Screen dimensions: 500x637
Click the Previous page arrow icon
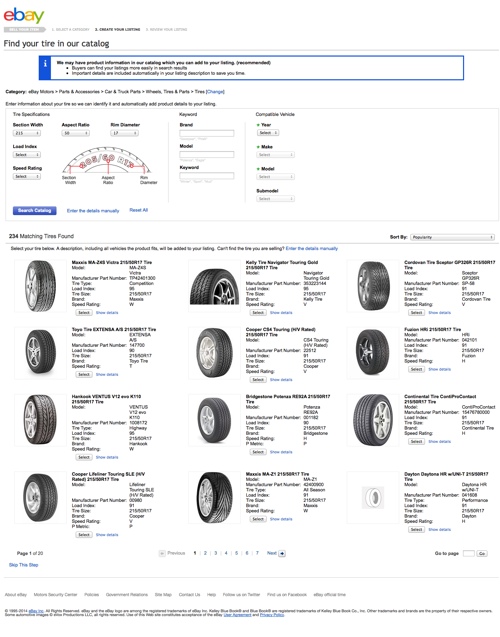pos(162,553)
